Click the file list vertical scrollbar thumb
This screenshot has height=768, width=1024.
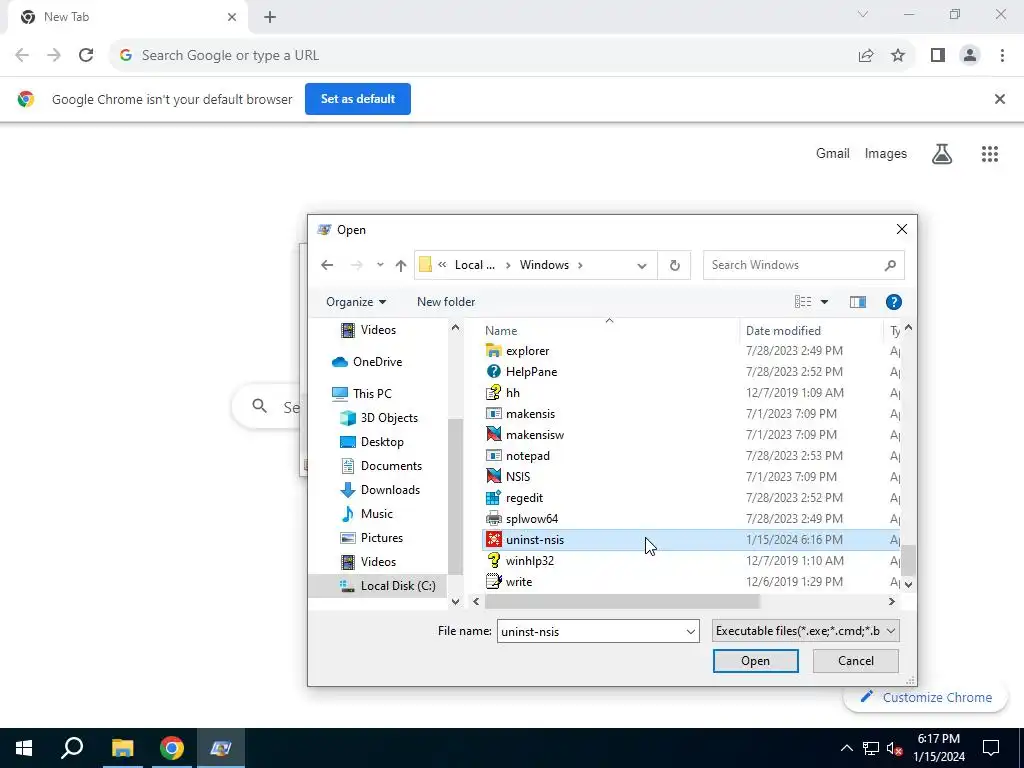(x=908, y=560)
